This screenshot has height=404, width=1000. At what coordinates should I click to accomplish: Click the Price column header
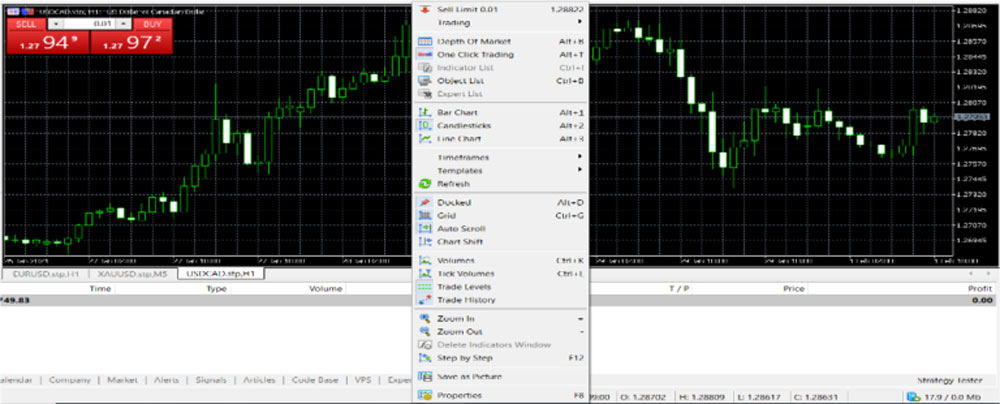793,288
